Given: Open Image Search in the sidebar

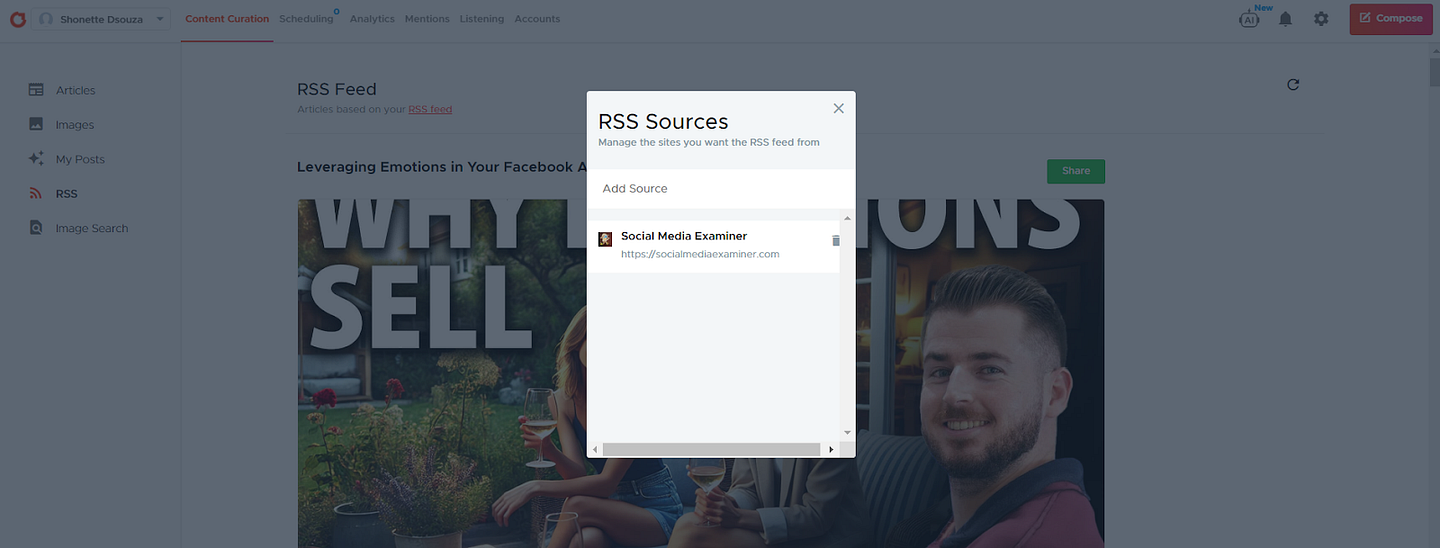Looking at the screenshot, I should click(92, 228).
